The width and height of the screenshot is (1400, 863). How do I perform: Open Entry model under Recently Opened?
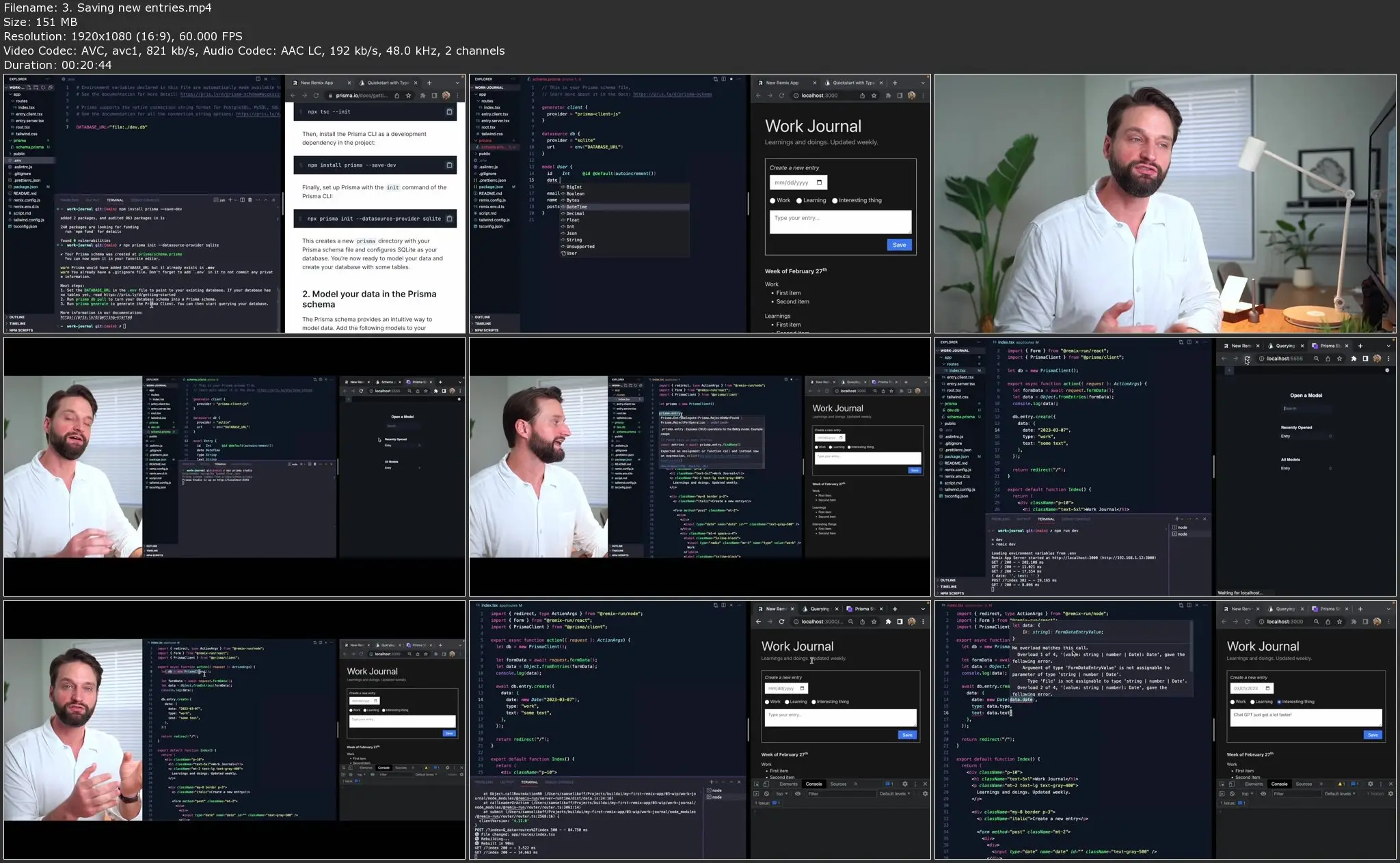[1306, 436]
